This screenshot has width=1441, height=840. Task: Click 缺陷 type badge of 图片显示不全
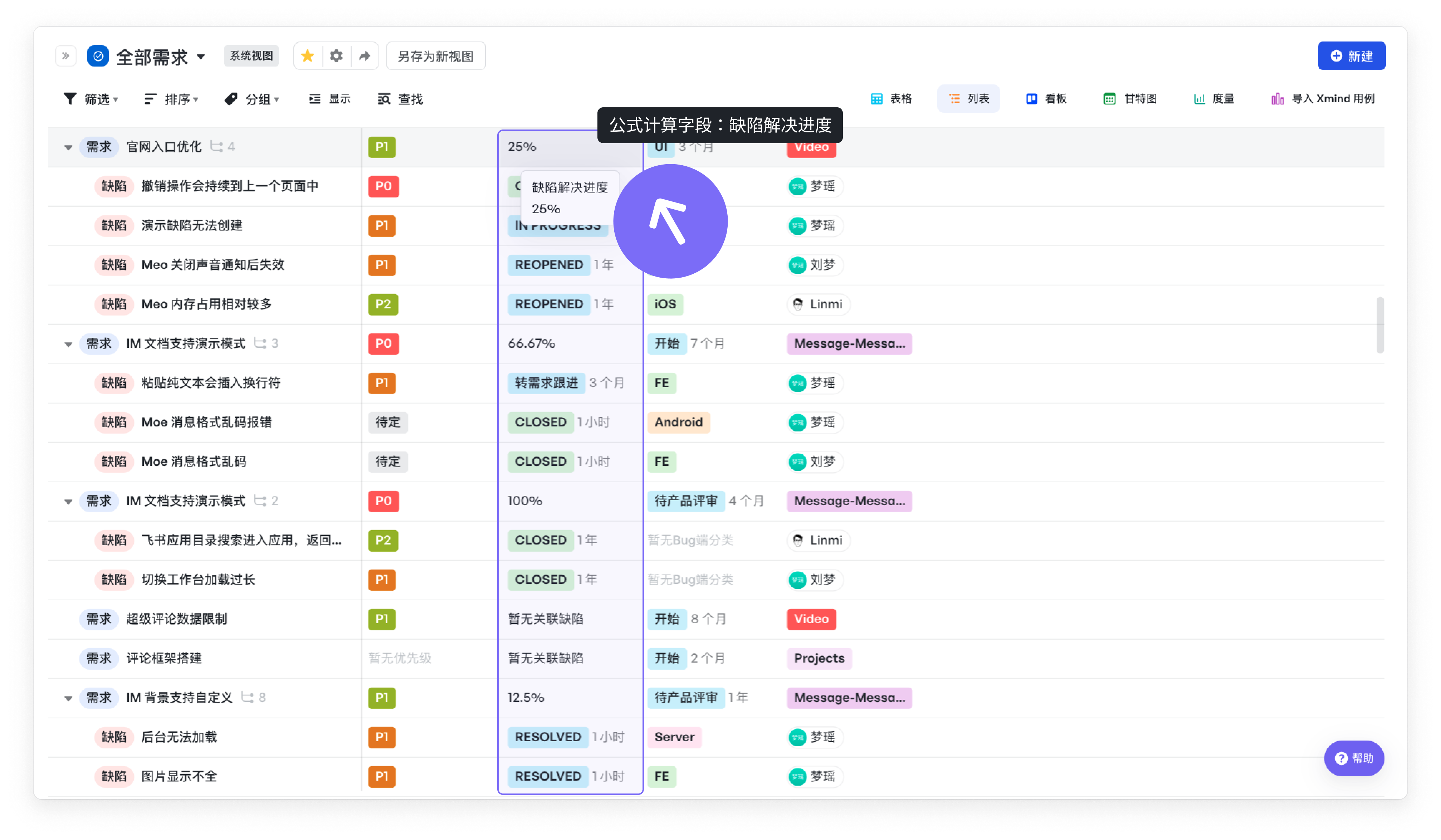click(114, 777)
